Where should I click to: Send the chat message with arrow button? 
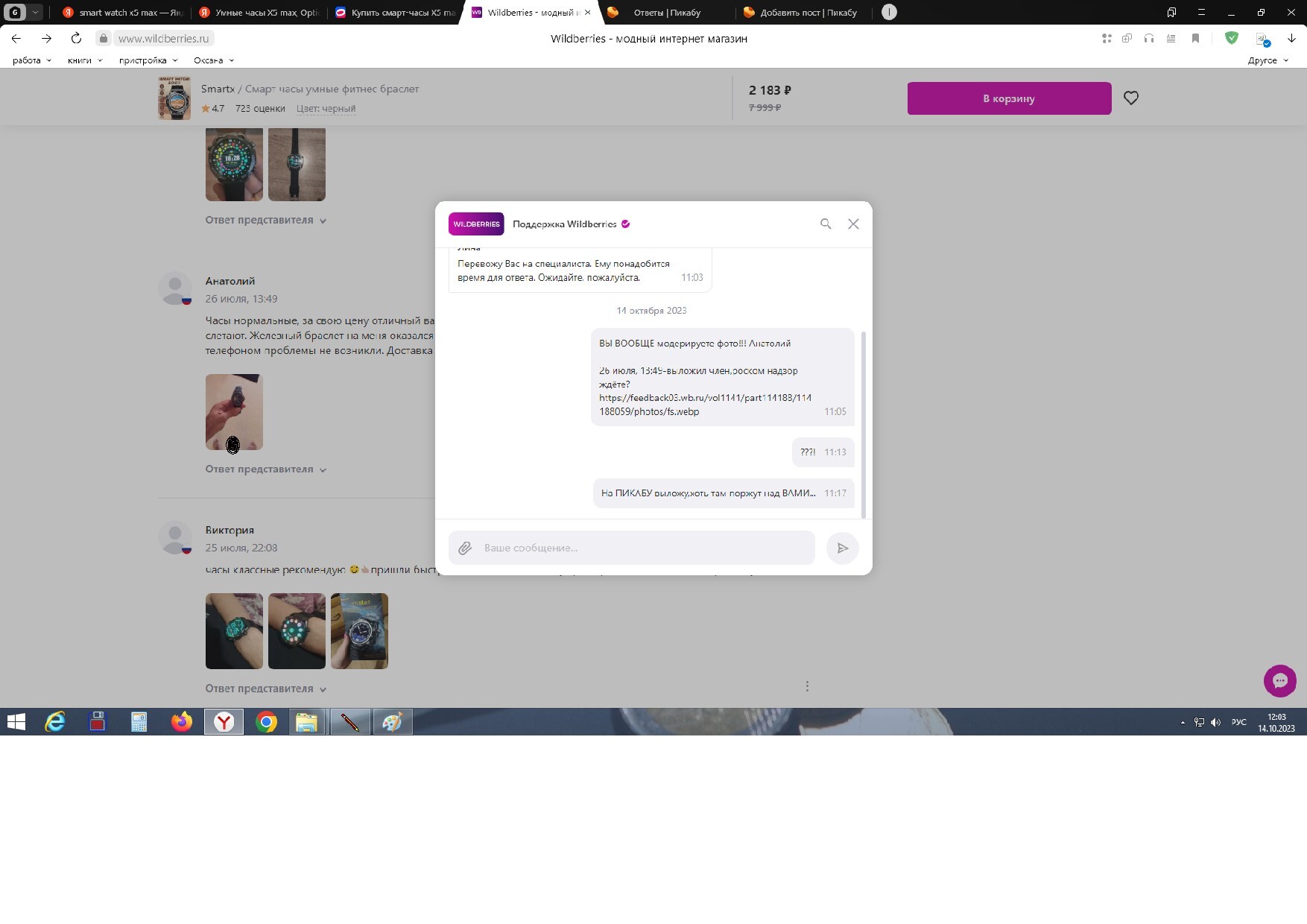coord(843,548)
